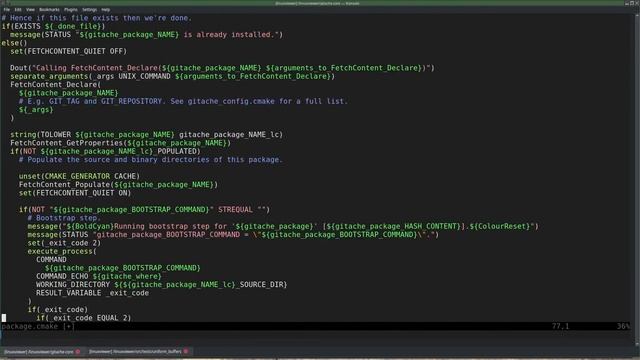Click the 'execute_process(' line
This screenshot has height=360, width=640.
tap(62, 251)
